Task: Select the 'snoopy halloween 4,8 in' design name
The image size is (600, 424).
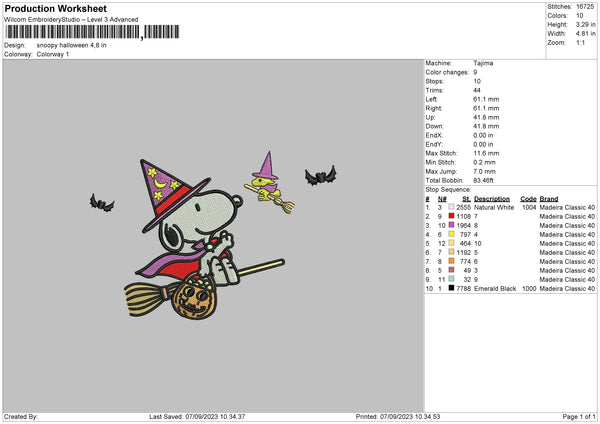Action: click(x=72, y=45)
